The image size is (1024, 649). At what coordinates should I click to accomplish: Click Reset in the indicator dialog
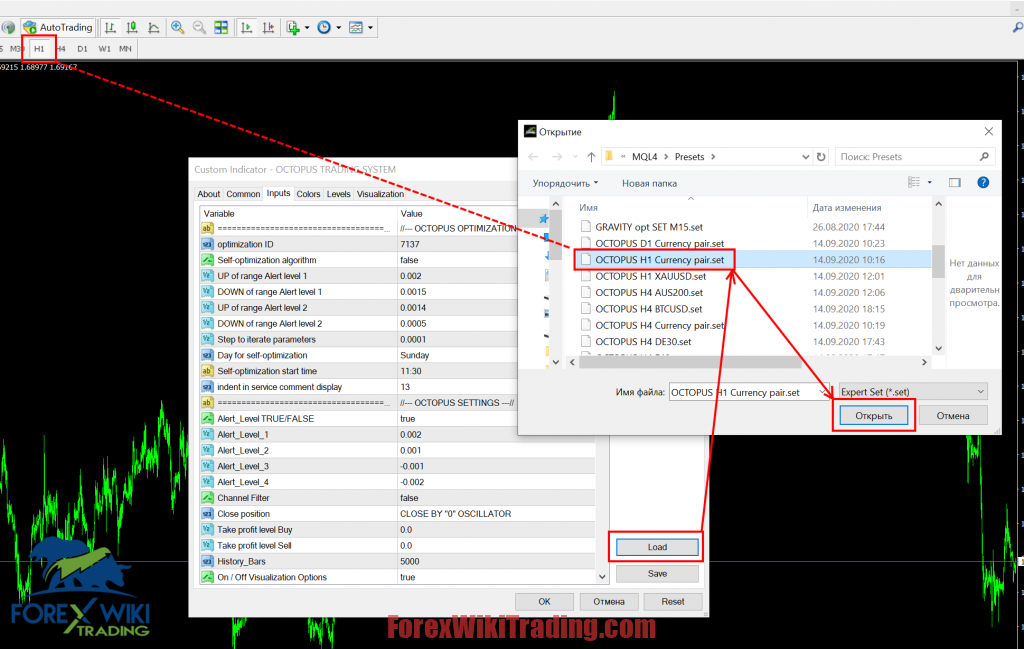(x=673, y=601)
